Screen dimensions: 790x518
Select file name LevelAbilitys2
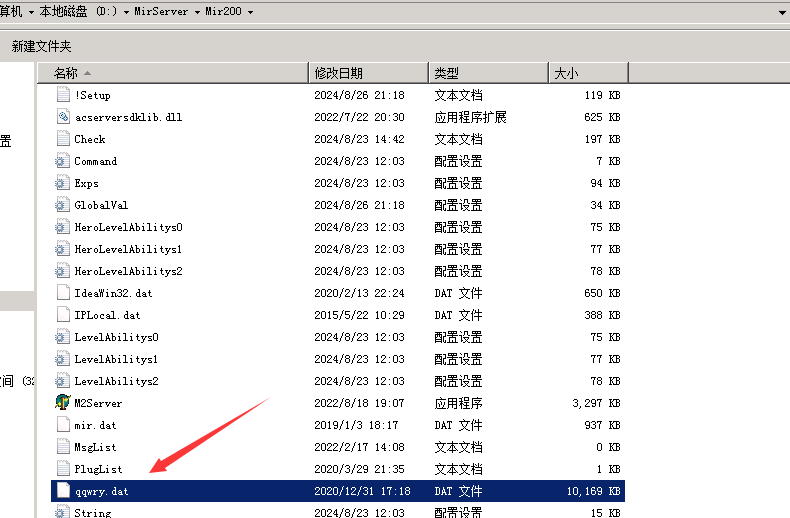pyautogui.click(x=116, y=381)
